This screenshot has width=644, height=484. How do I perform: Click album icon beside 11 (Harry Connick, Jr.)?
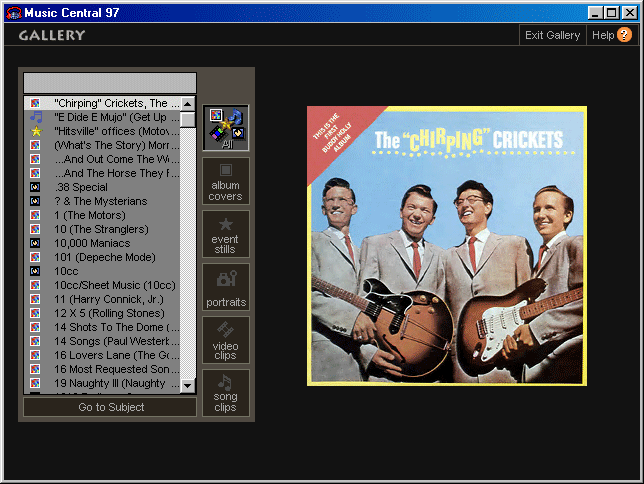coord(35,299)
